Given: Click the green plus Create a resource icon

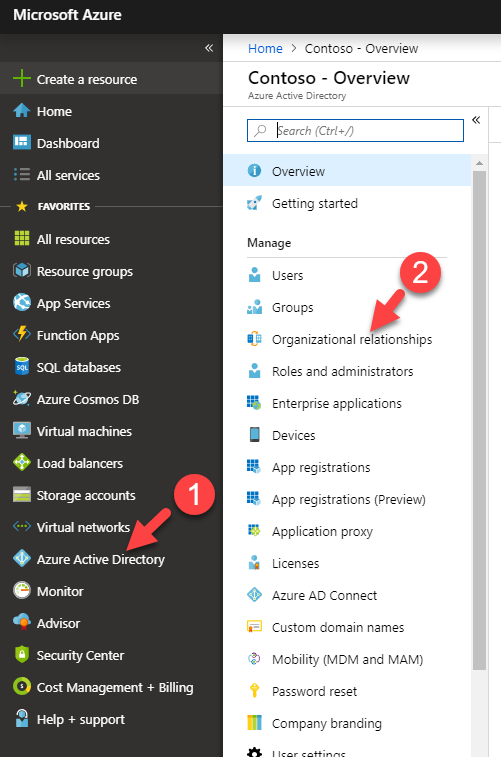Looking at the screenshot, I should (22, 78).
